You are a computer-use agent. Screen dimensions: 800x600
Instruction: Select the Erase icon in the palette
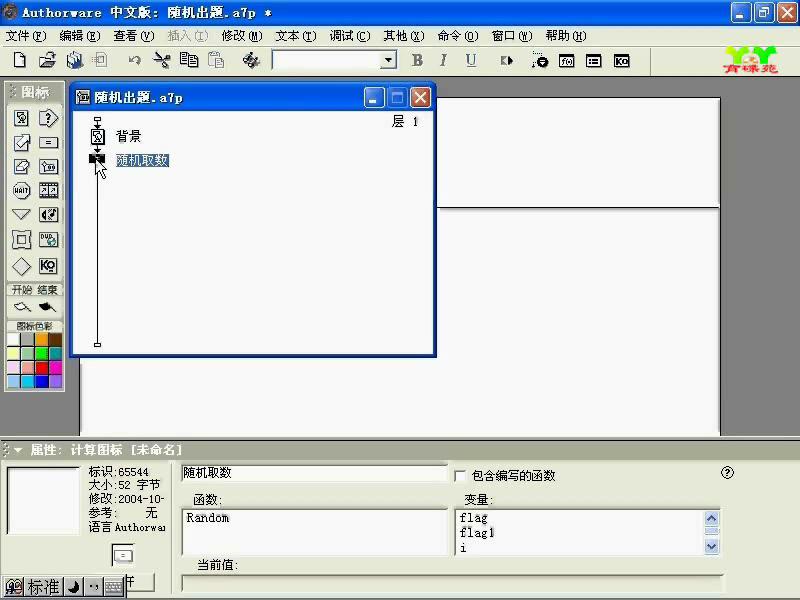[x=21, y=166]
